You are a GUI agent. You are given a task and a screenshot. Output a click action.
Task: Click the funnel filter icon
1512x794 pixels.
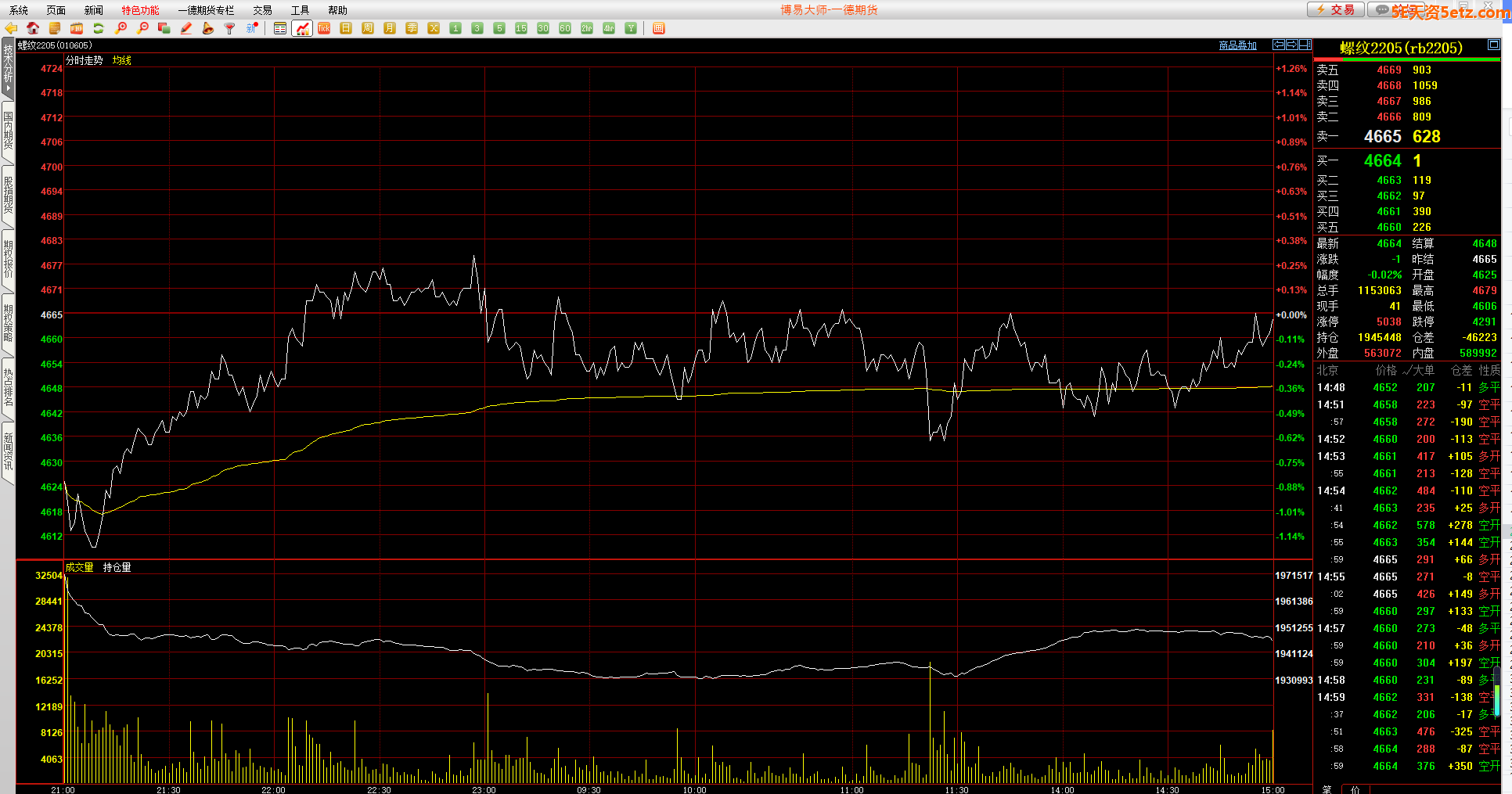click(230, 28)
